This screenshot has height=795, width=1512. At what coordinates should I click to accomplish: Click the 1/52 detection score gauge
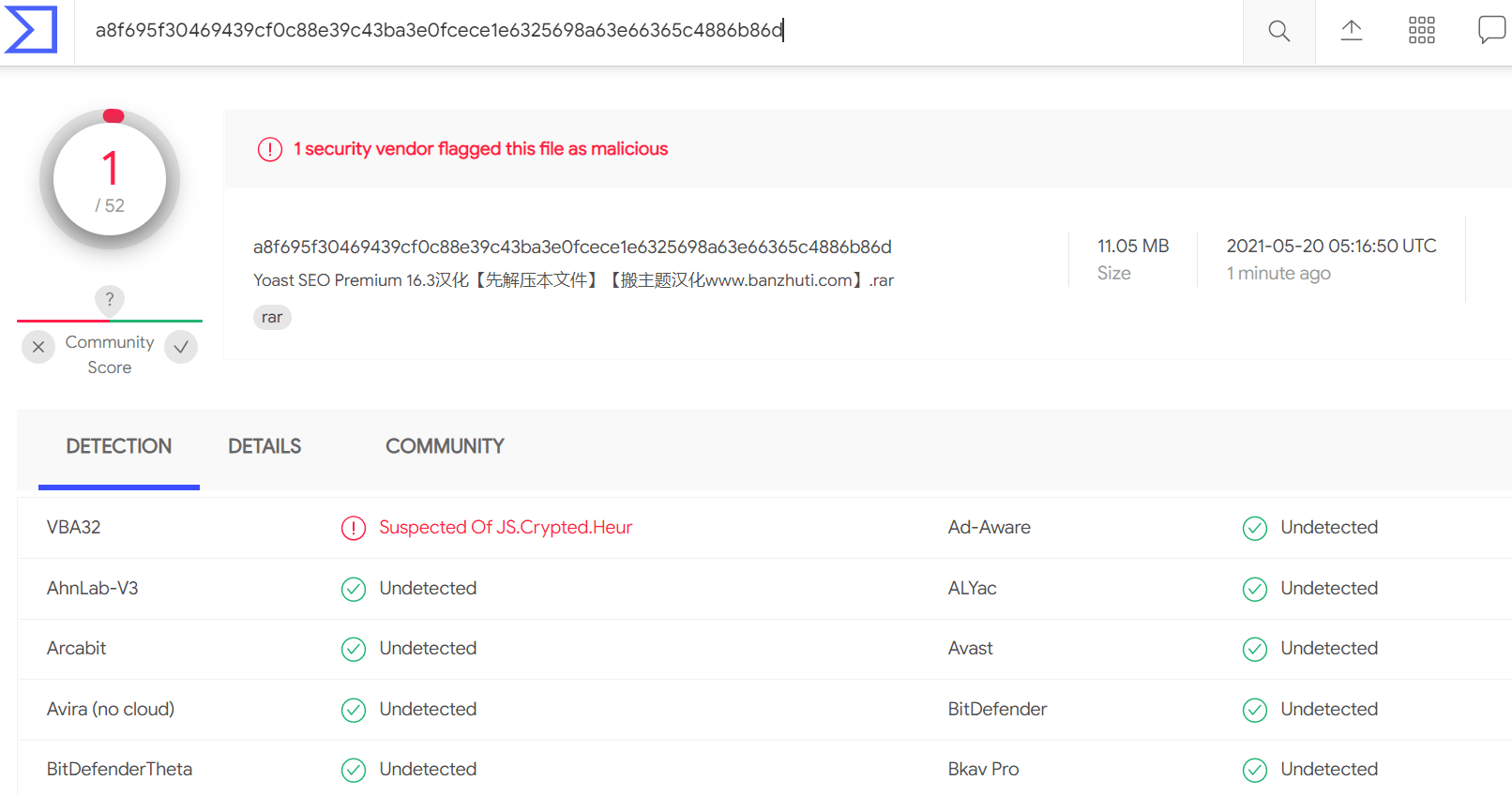pyautogui.click(x=110, y=179)
